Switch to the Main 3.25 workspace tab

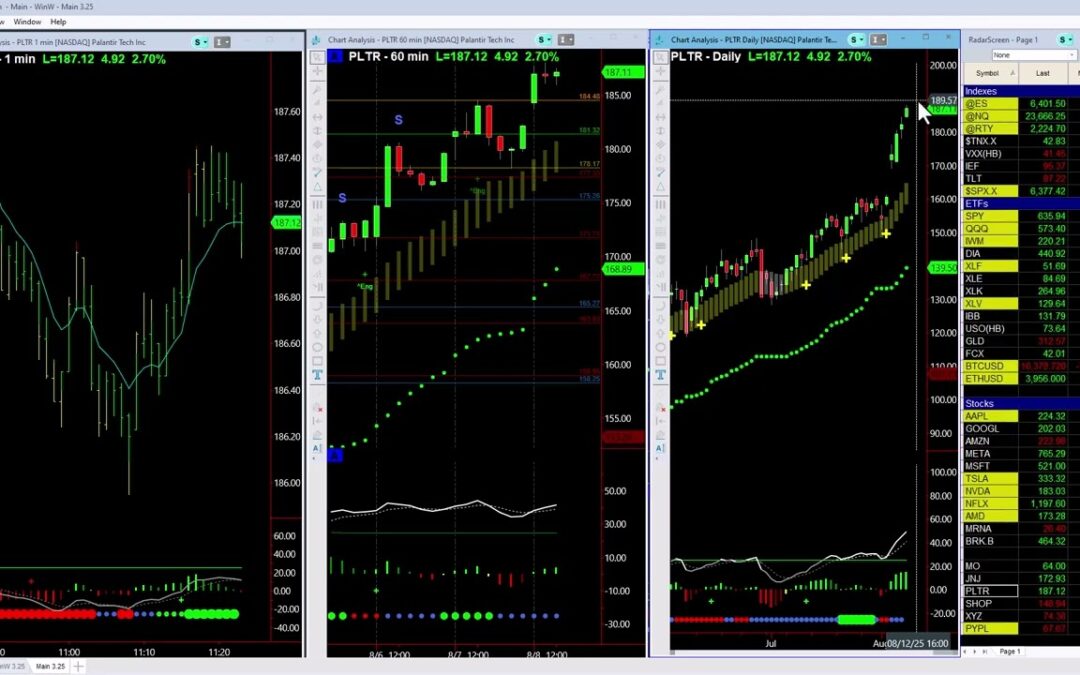50,666
